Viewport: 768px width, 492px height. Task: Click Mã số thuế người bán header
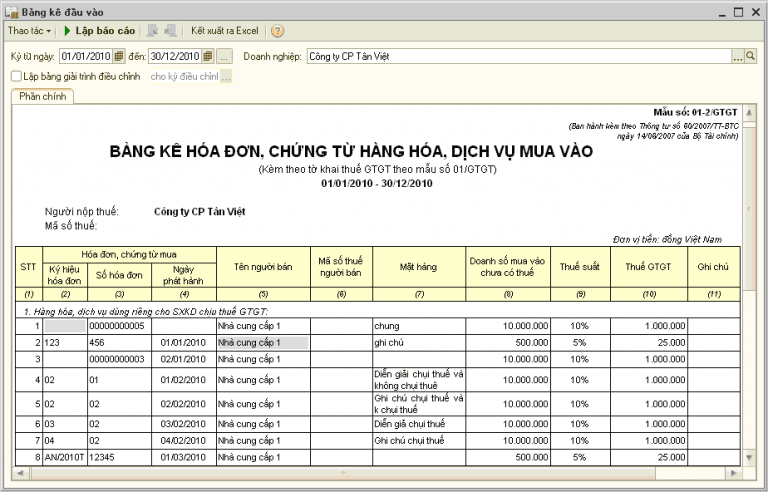pos(341,267)
